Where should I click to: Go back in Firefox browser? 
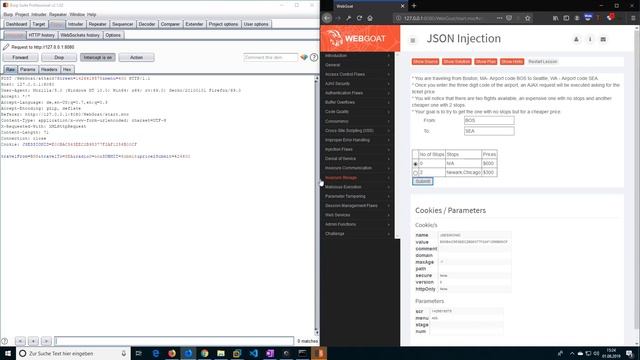[x=327, y=18]
